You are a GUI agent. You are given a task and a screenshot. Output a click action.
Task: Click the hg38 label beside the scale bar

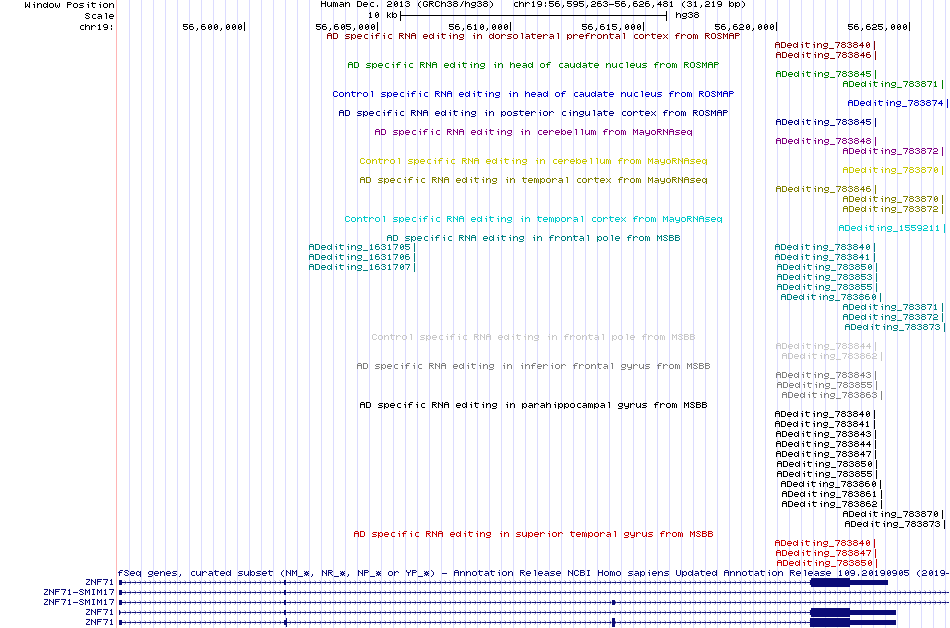687,16
